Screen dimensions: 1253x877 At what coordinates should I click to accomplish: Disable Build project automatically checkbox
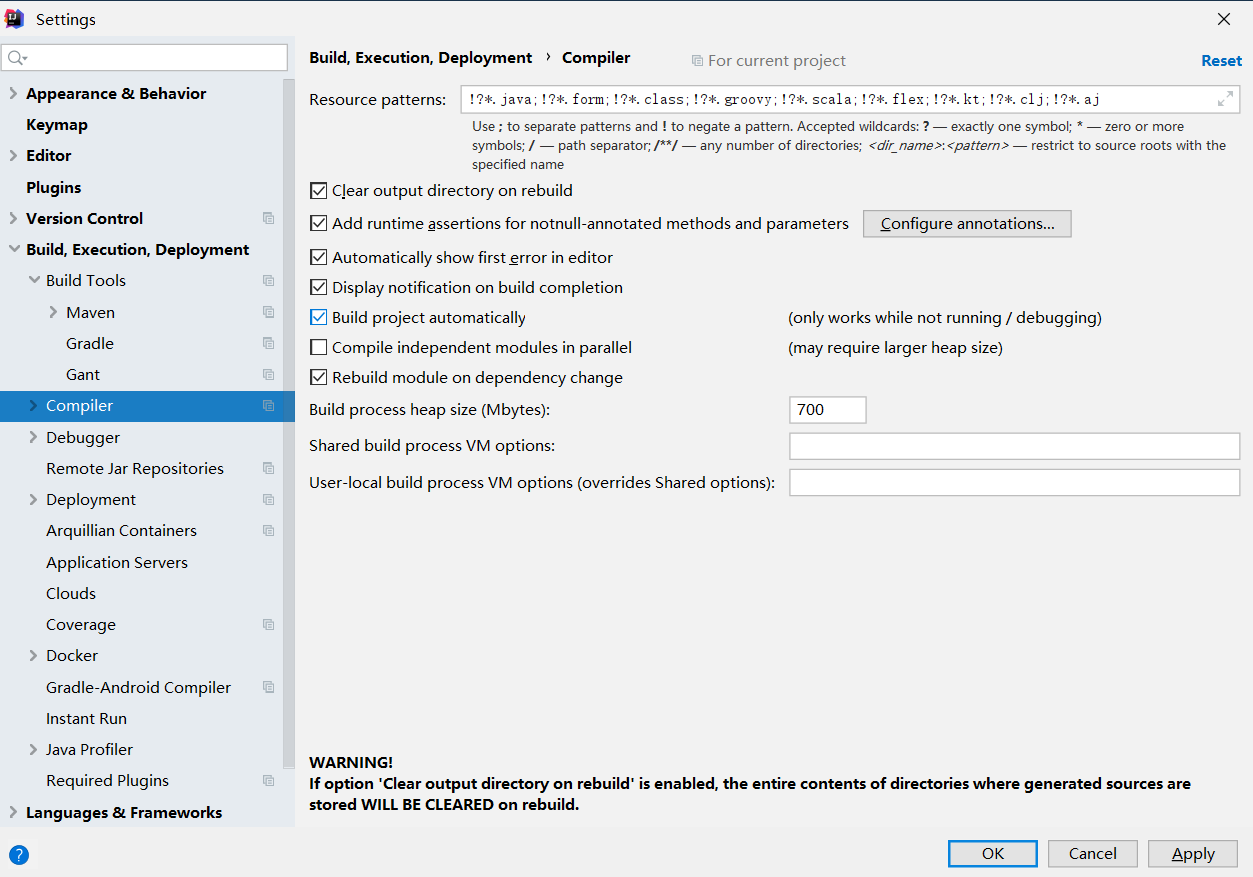318,317
